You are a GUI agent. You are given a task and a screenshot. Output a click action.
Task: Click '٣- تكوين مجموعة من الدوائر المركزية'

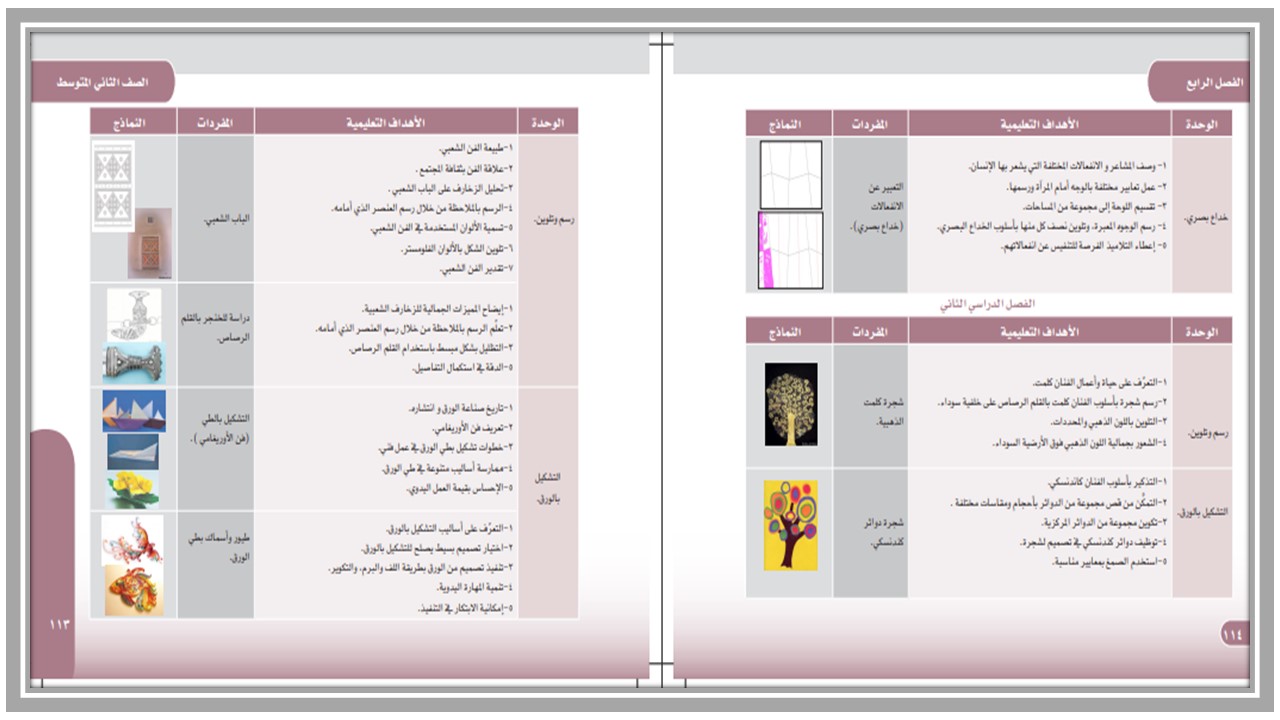point(1100,523)
